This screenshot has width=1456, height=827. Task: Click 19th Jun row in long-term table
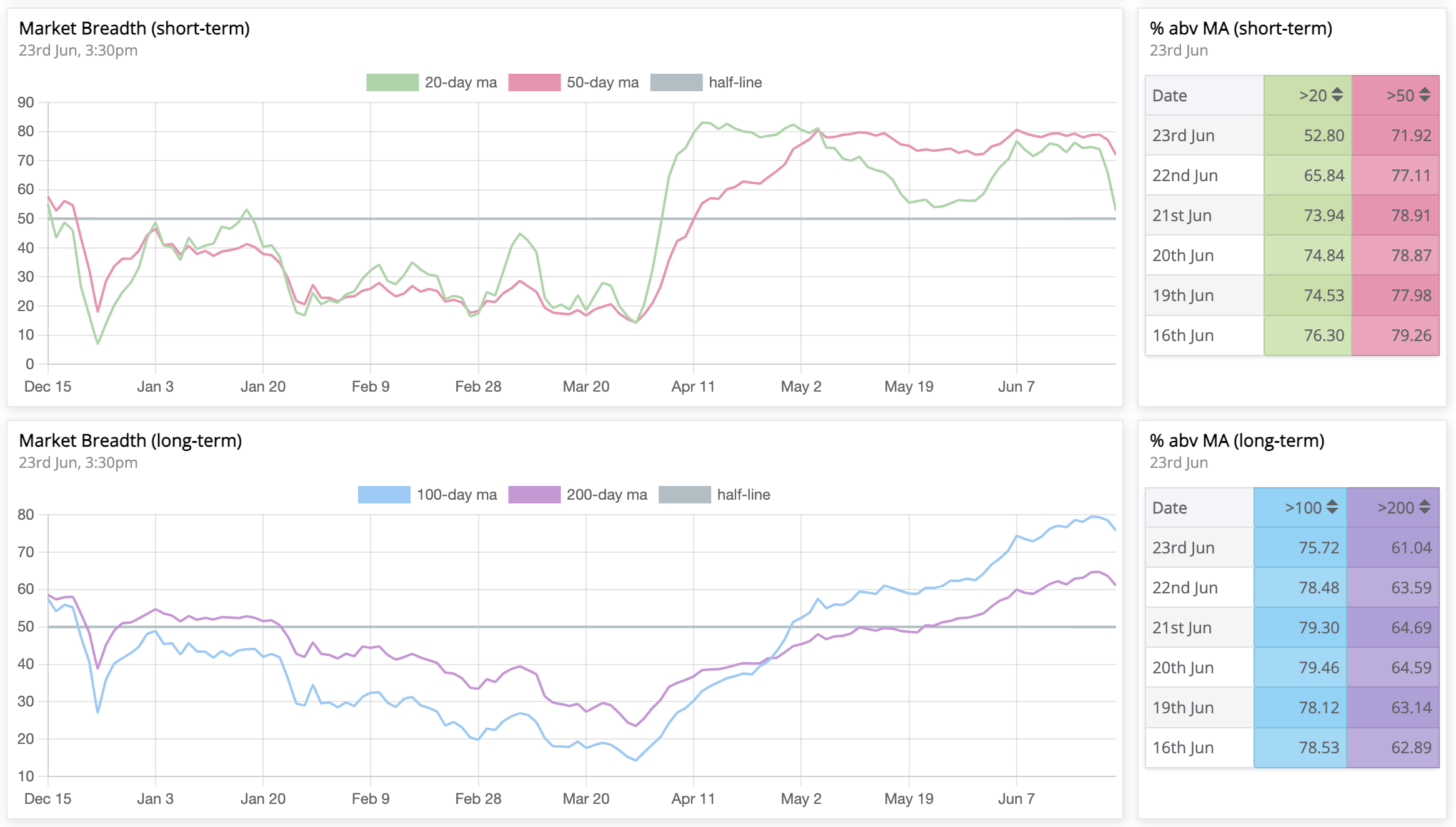(x=1292, y=708)
